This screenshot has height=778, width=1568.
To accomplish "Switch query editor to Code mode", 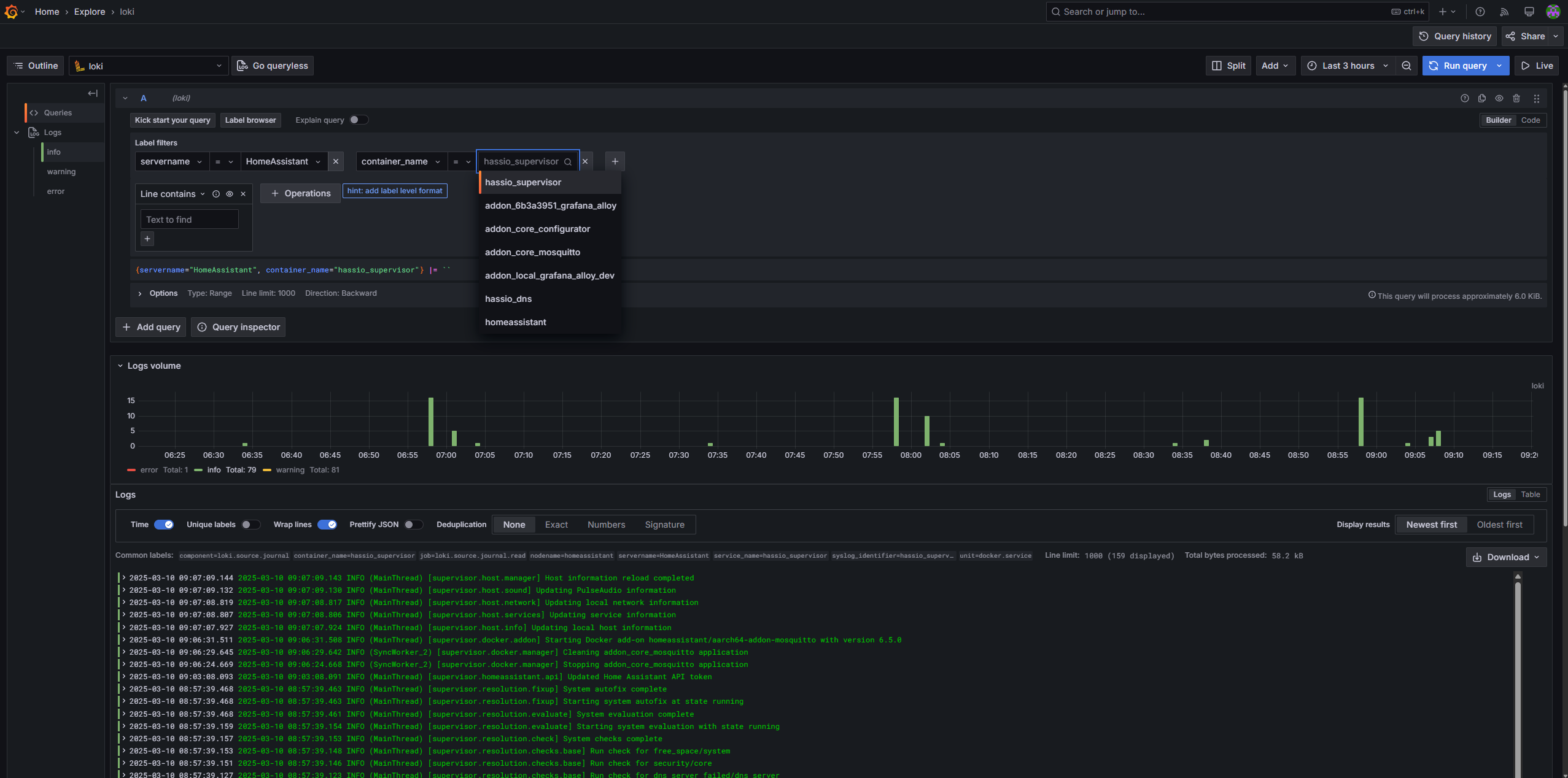I will point(1531,120).
